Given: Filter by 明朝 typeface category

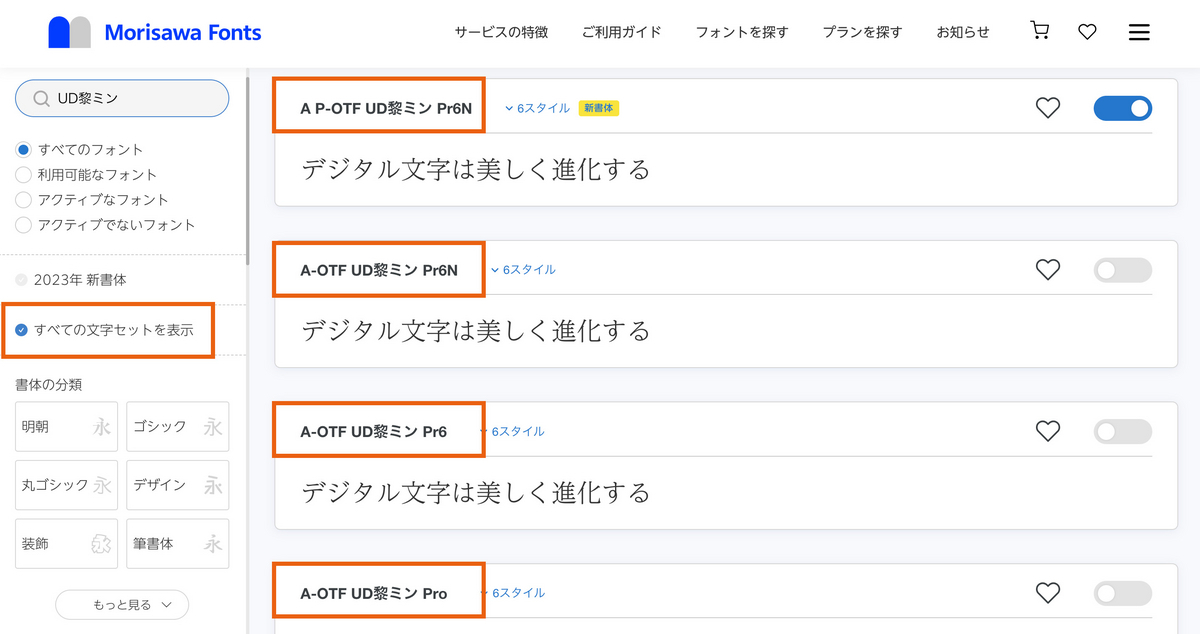Looking at the screenshot, I should pyautogui.click(x=67, y=427).
